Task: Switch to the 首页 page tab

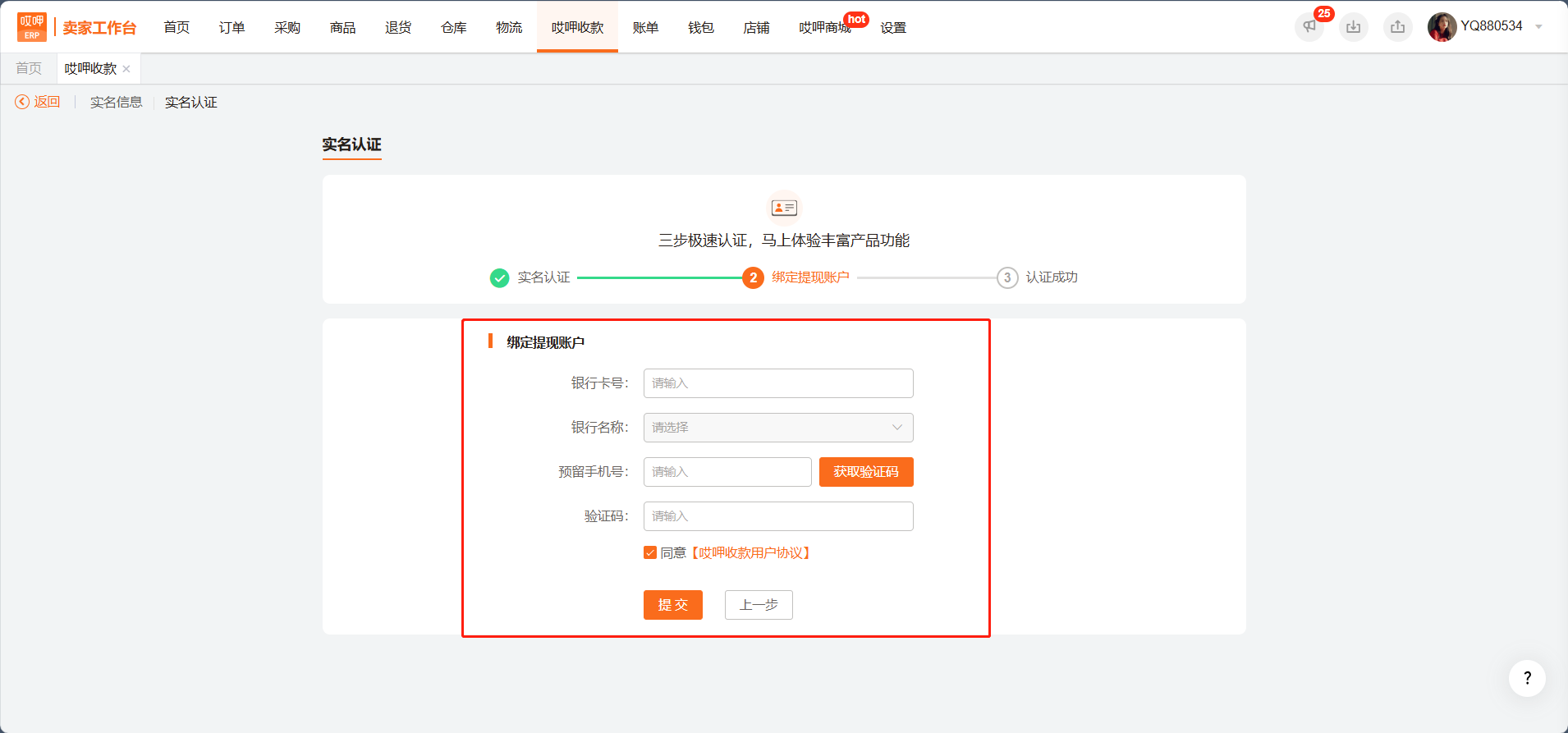Action: coord(29,69)
